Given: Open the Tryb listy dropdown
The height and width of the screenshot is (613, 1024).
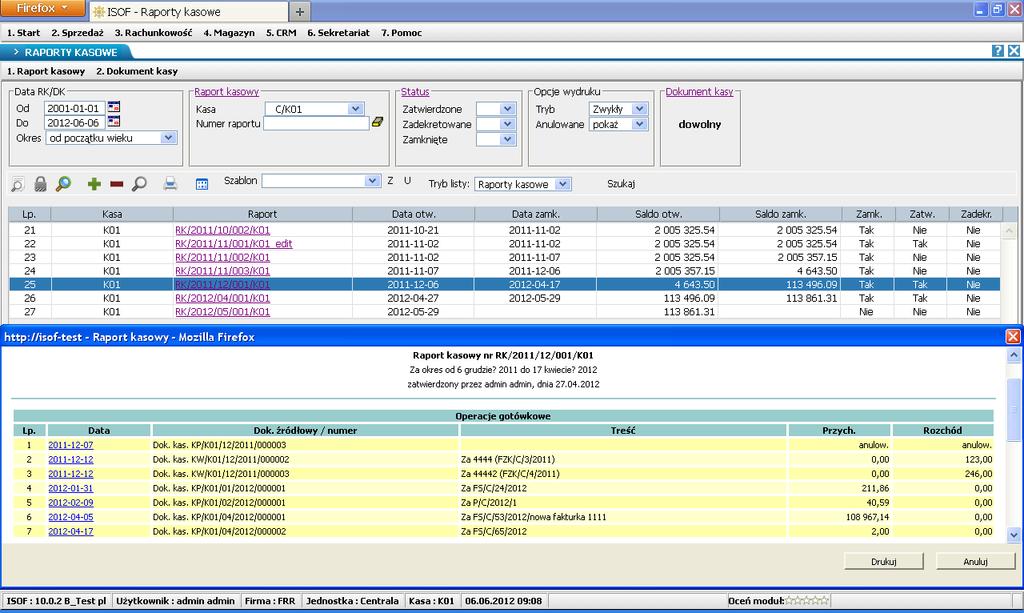Looking at the screenshot, I should (563, 184).
